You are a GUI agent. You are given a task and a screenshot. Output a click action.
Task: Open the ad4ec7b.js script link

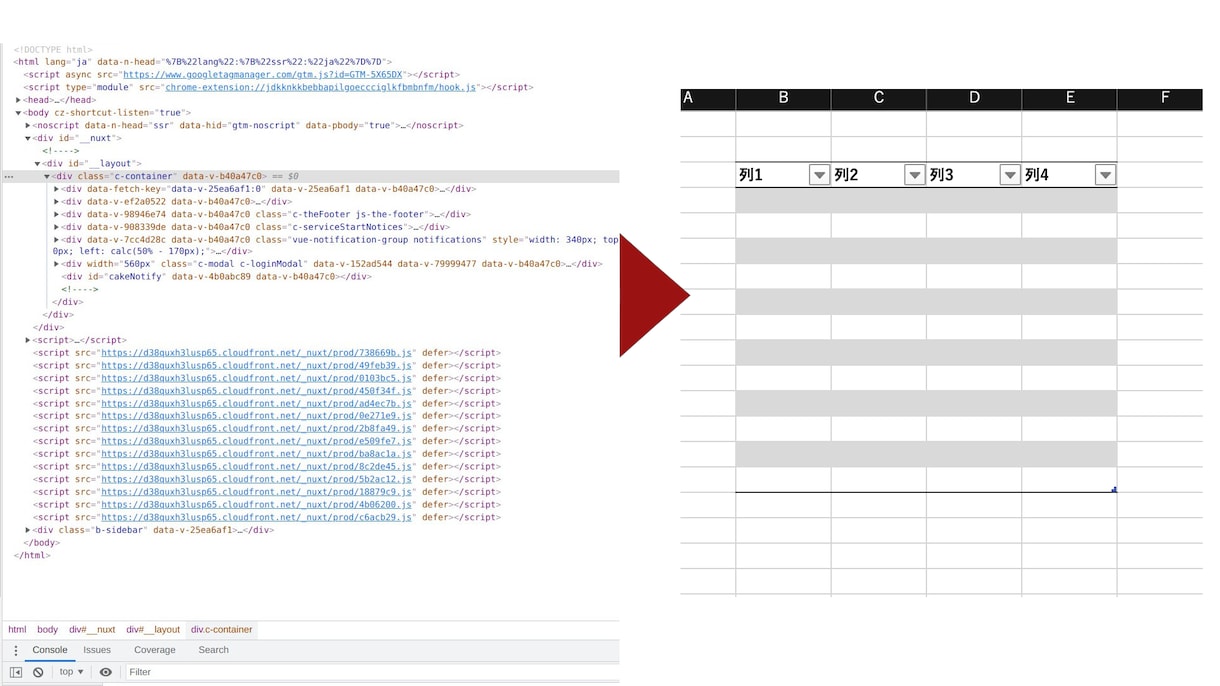click(256, 404)
